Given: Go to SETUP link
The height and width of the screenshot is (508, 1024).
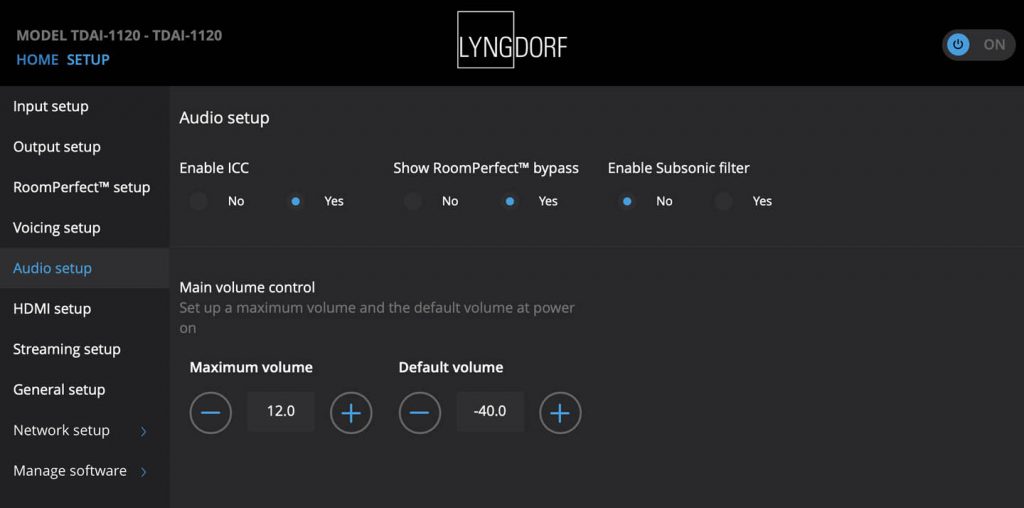Looking at the screenshot, I should 88,59.
